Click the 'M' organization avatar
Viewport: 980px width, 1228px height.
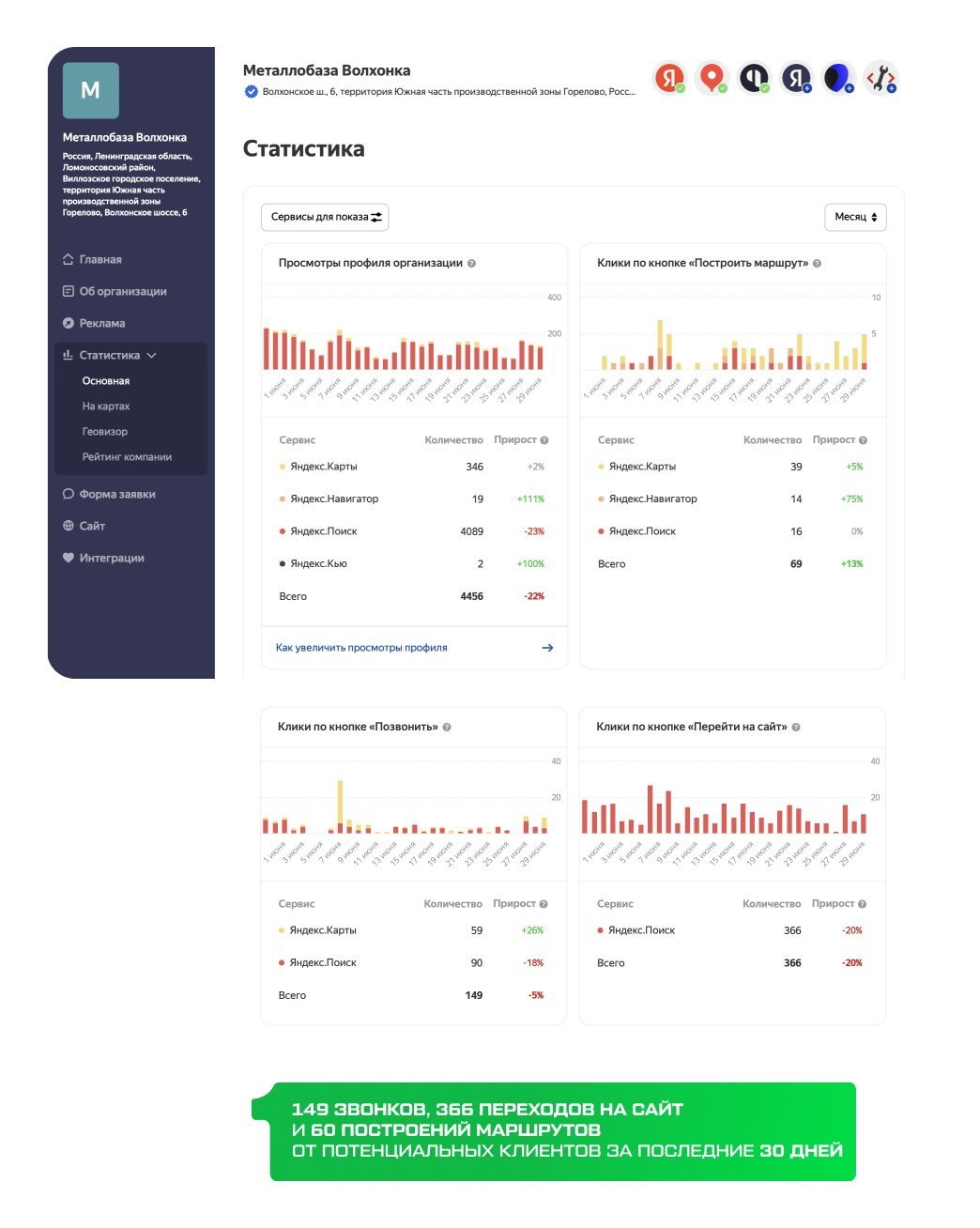[91, 90]
